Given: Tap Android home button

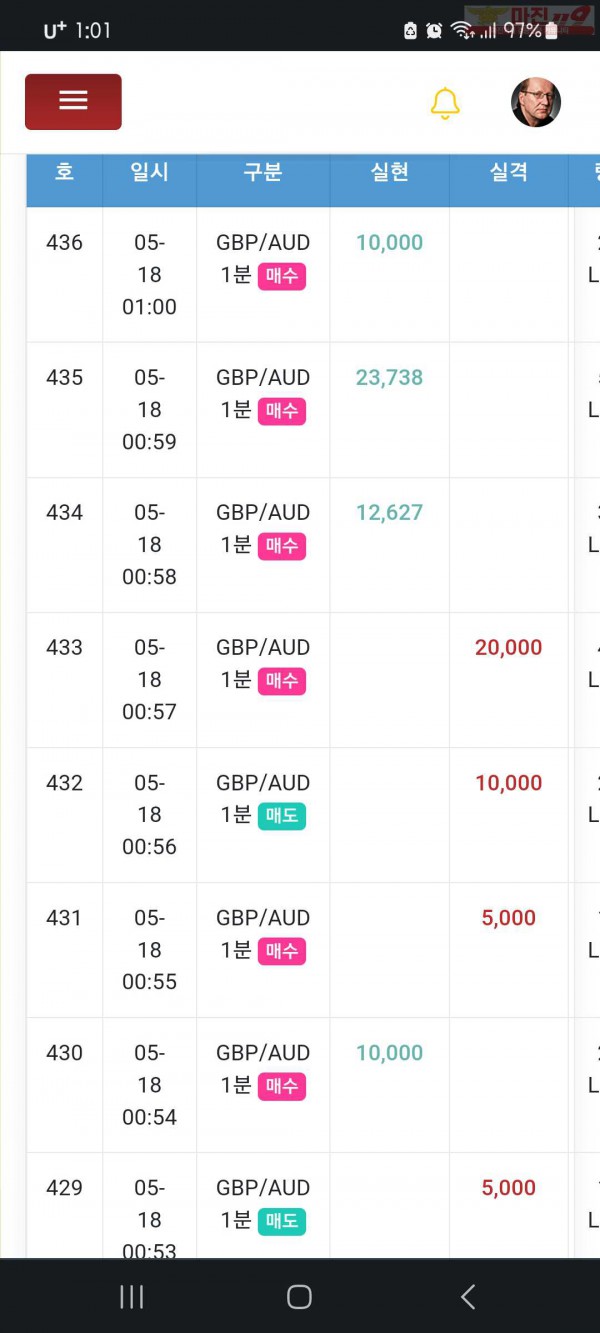Looking at the screenshot, I should (299, 1297).
